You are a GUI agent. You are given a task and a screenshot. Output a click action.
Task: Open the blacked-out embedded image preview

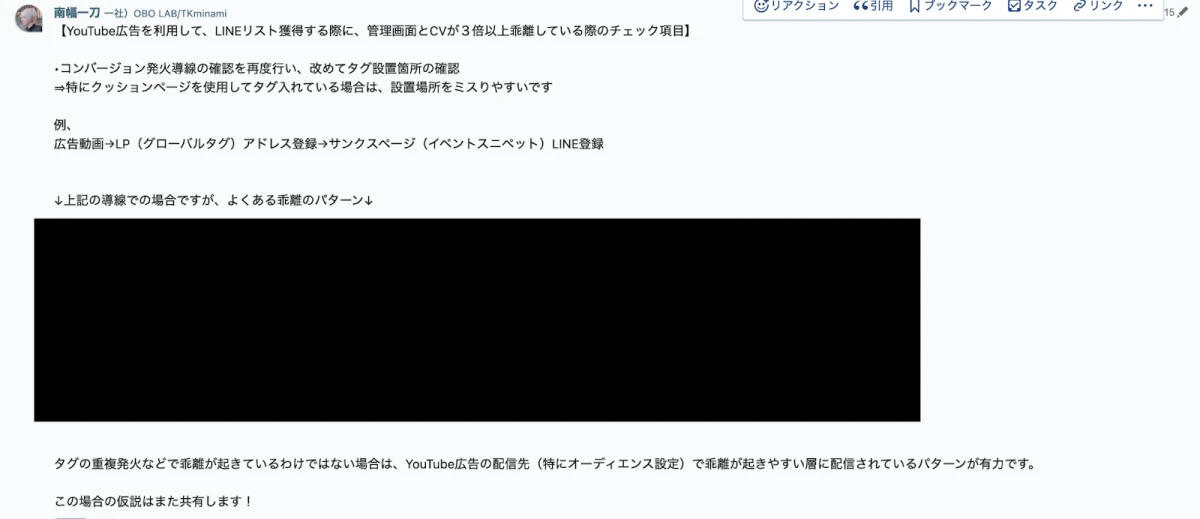(477, 320)
